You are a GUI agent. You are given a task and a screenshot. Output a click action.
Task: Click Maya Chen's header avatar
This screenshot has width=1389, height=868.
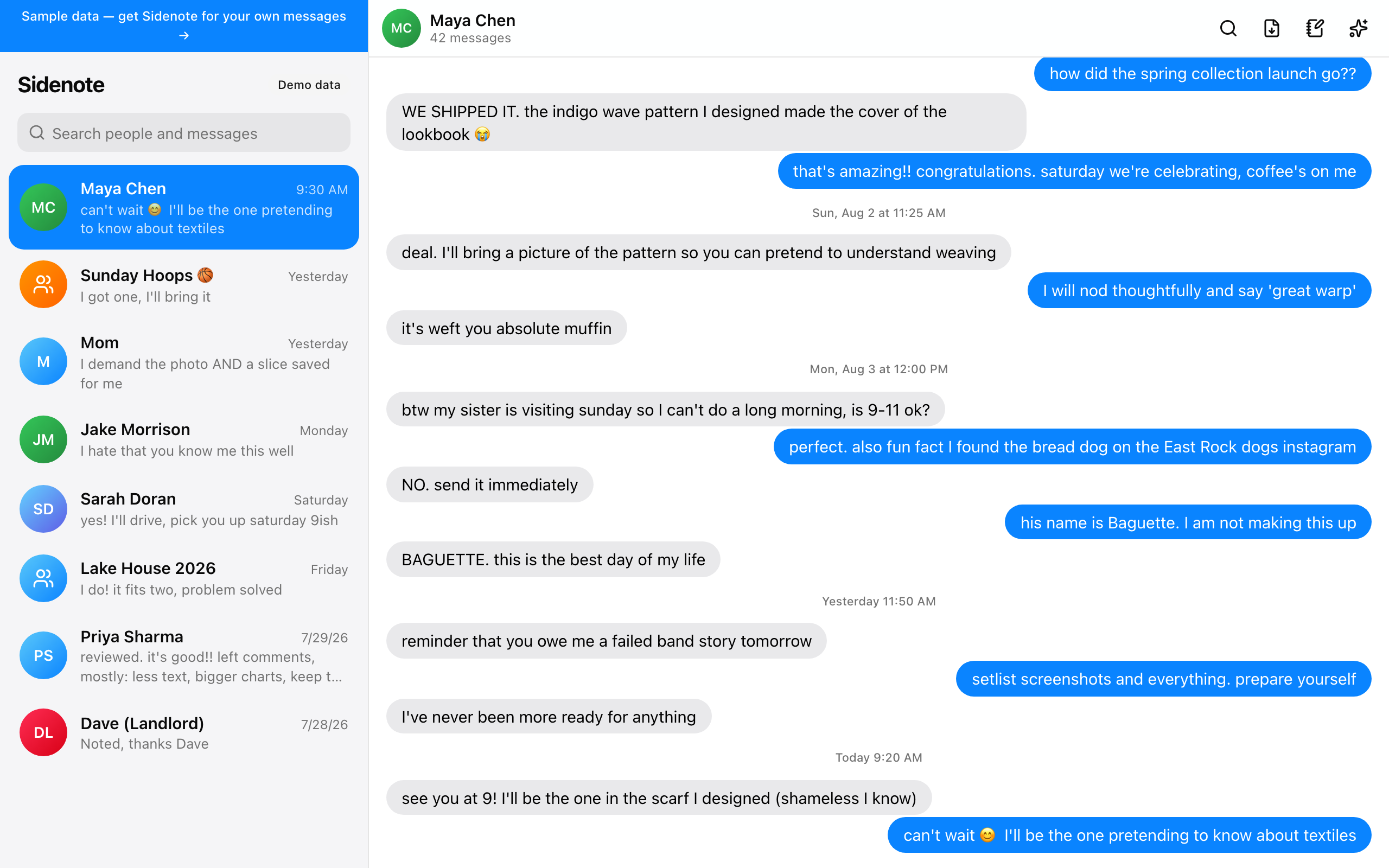[401, 28]
